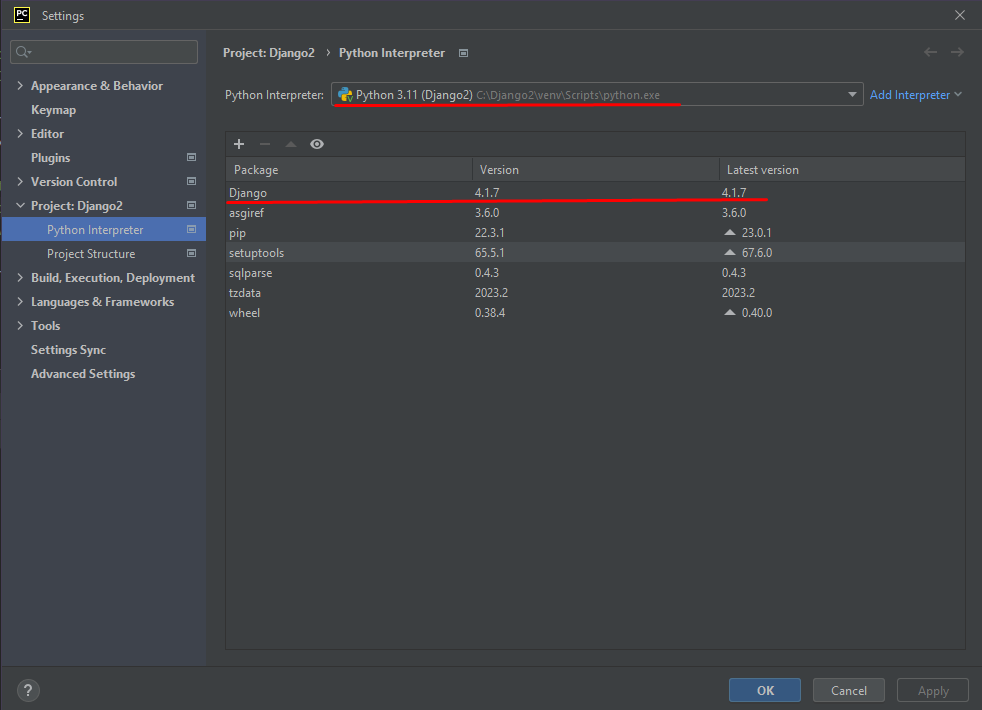Select Keymap in settings tree
982x710 pixels.
coord(53,110)
